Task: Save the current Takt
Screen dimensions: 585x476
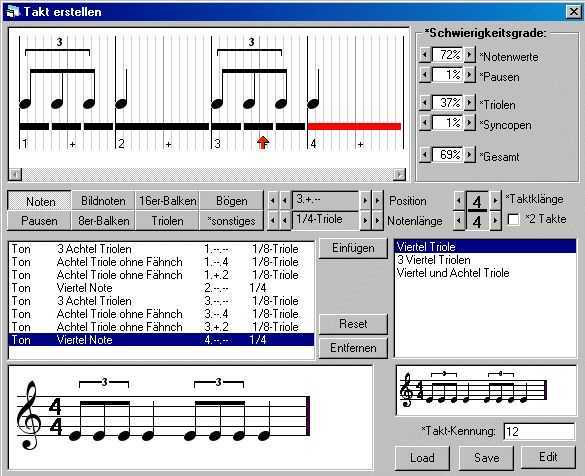Action: click(x=486, y=457)
